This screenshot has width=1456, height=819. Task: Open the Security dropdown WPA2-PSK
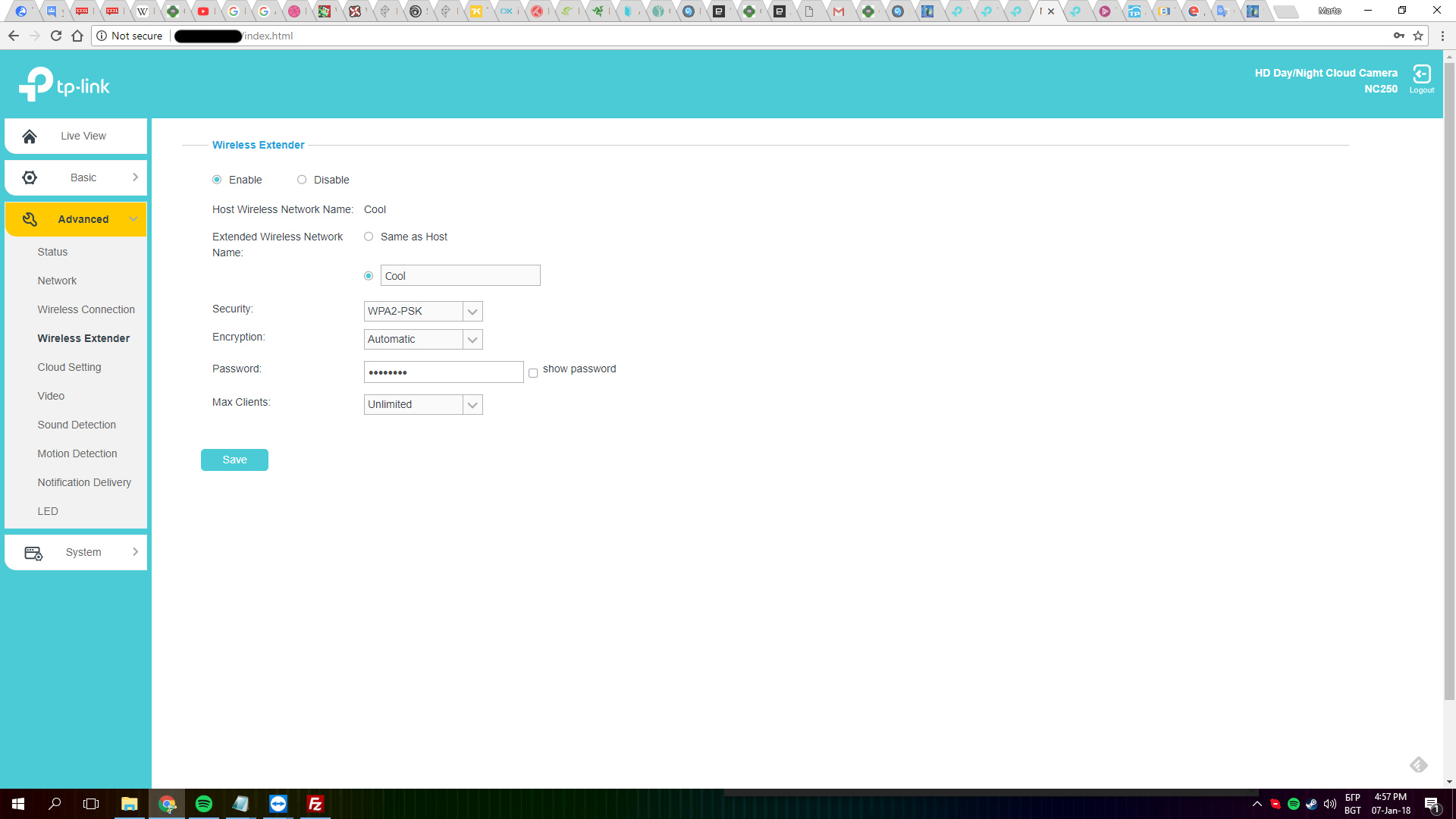(423, 311)
